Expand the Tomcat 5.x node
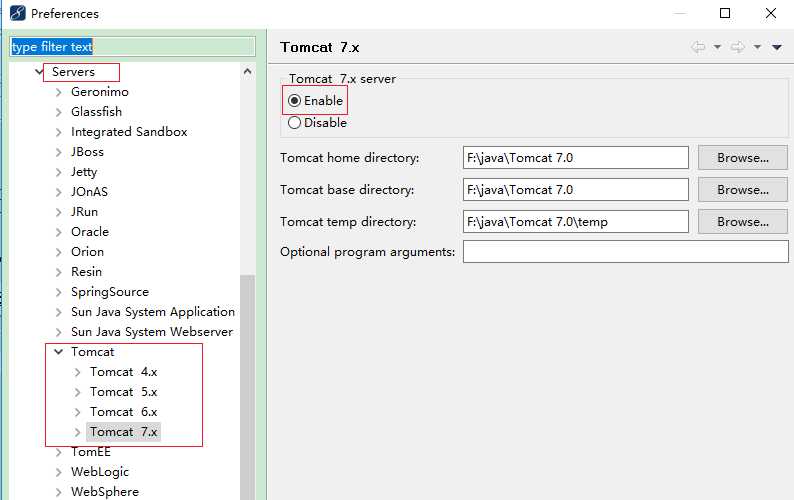The height and width of the screenshot is (500, 794). pyautogui.click(x=77, y=392)
